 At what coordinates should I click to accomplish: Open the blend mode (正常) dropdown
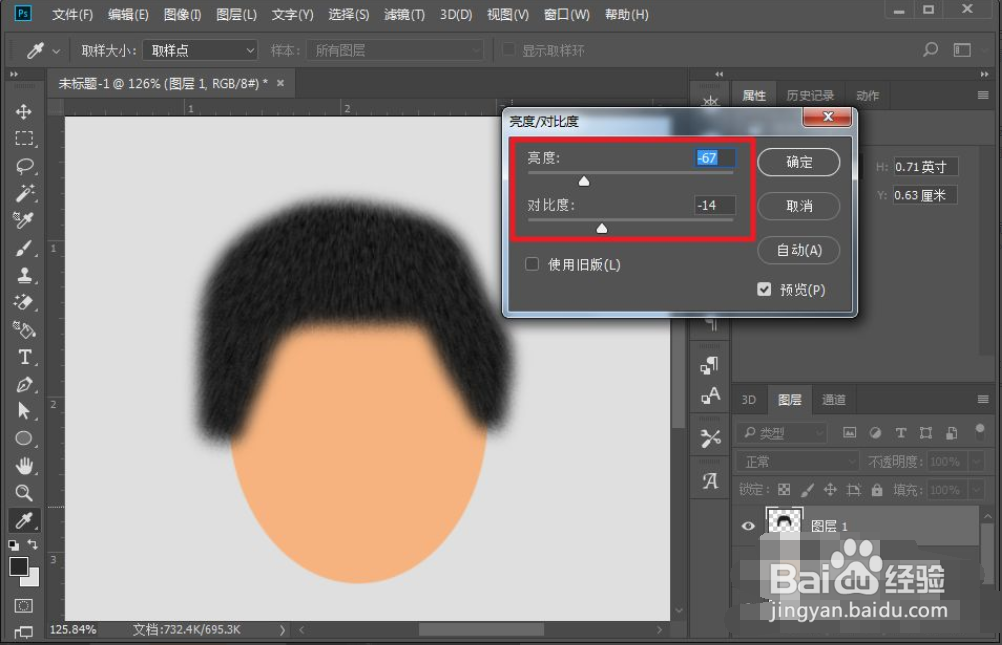click(x=798, y=461)
